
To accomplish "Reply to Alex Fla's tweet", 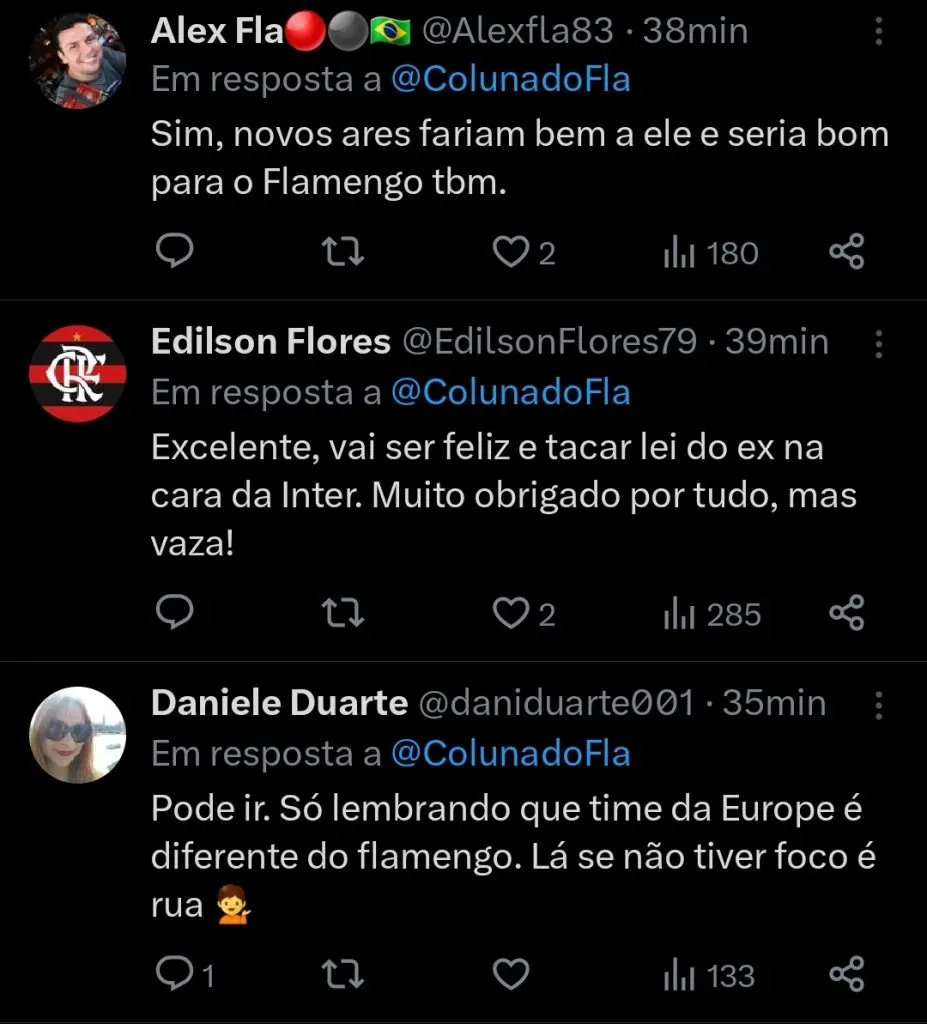I will click(175, 253).
